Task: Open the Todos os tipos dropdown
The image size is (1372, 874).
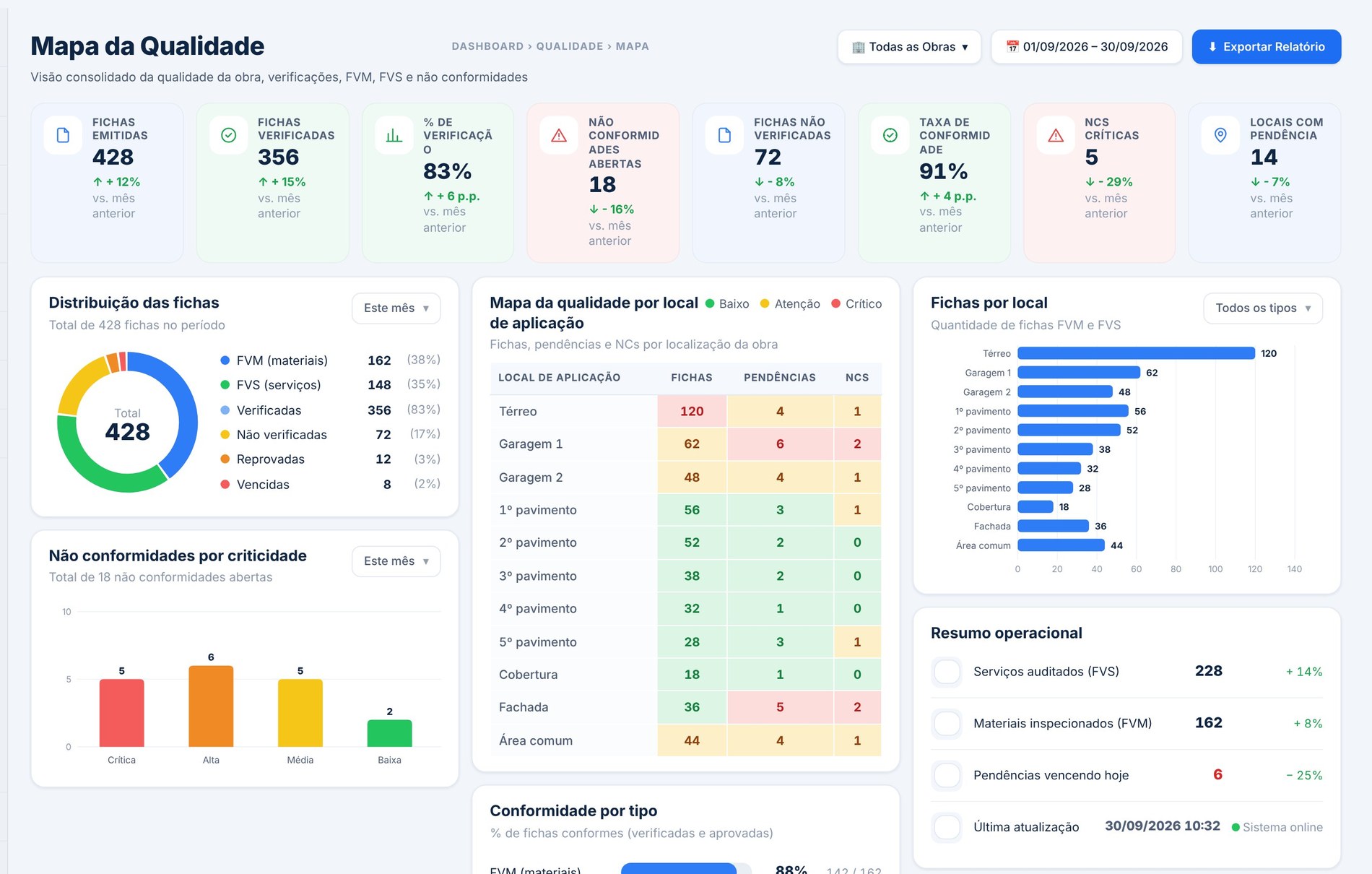Action: 1262,308
